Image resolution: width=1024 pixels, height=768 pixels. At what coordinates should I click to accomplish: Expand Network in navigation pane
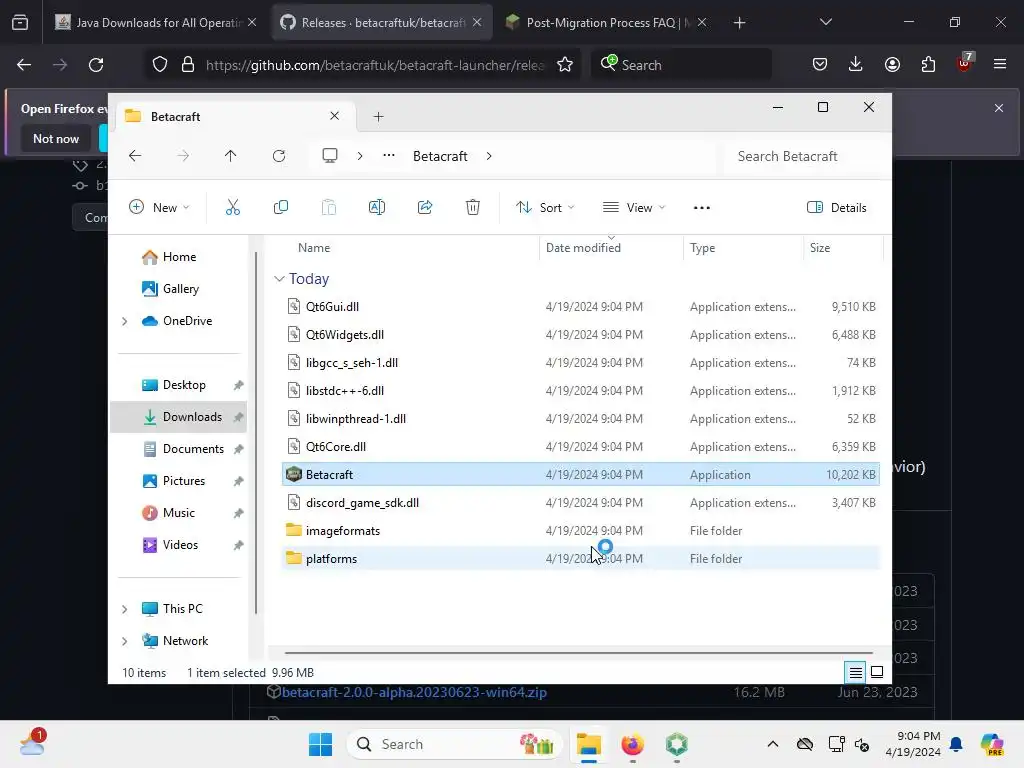[x=124, y=641]
